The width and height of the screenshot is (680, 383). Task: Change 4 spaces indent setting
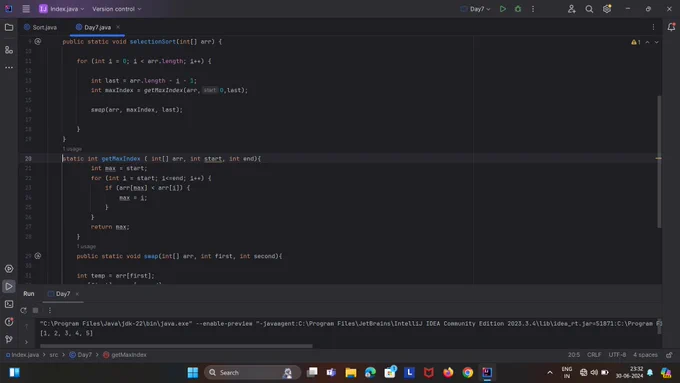click(x=645, y=355)
